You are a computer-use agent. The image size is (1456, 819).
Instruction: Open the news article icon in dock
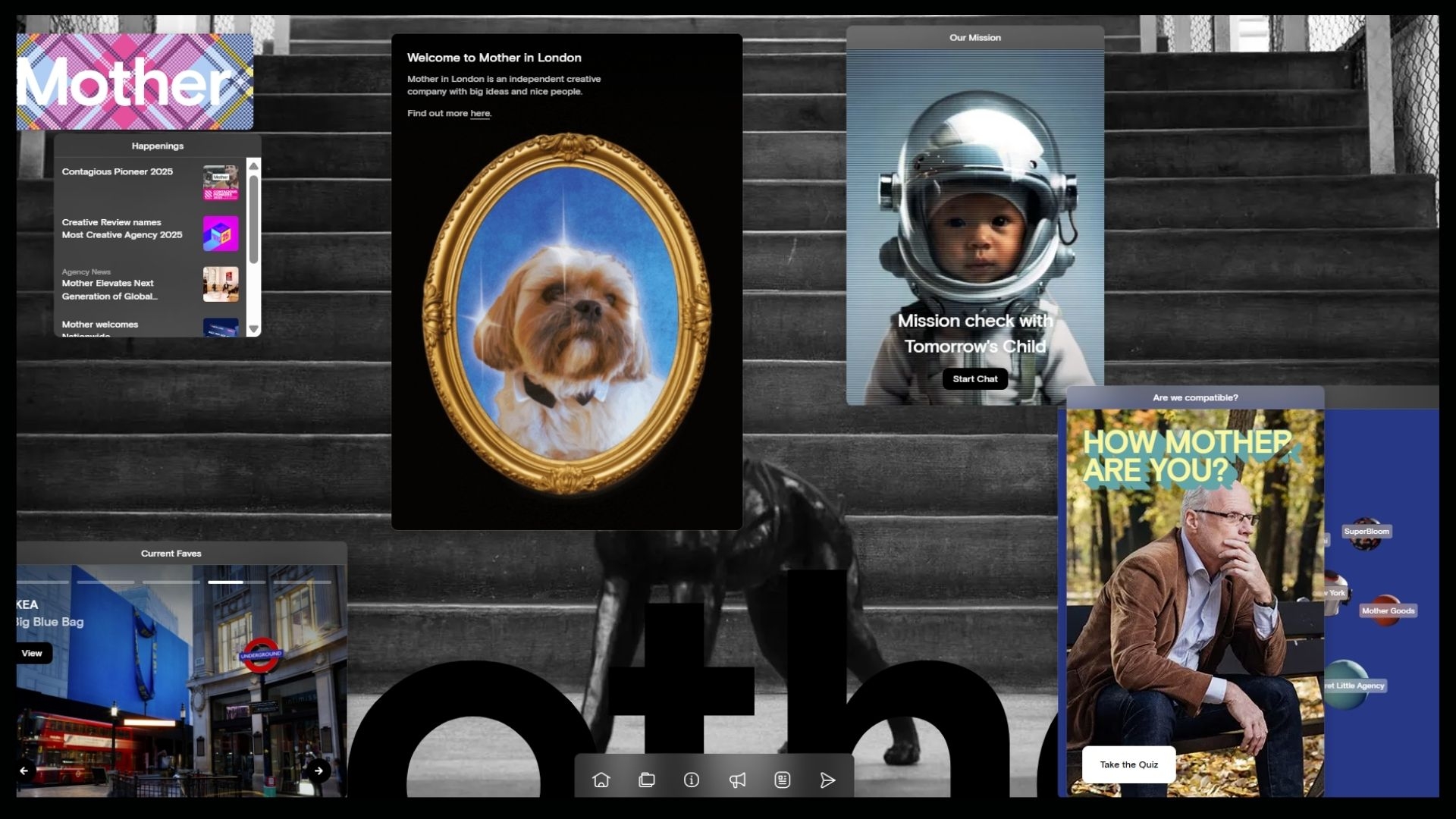(x=783, y=780)
